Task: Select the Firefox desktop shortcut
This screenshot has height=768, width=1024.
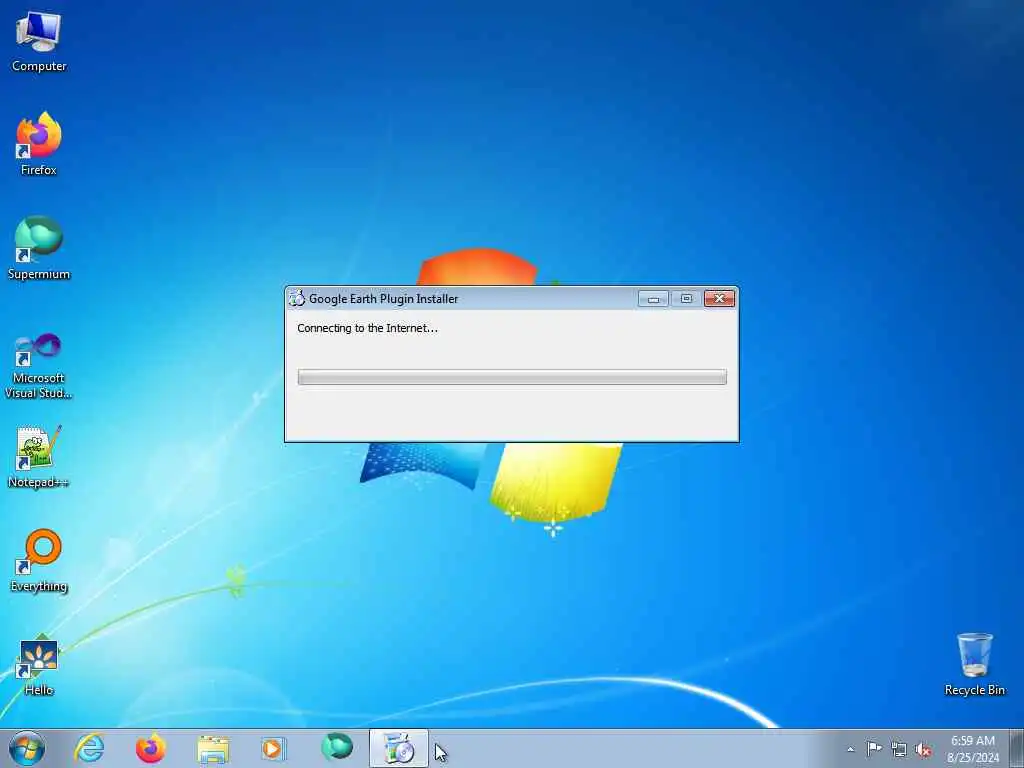Action: click(x=39, y=144)
